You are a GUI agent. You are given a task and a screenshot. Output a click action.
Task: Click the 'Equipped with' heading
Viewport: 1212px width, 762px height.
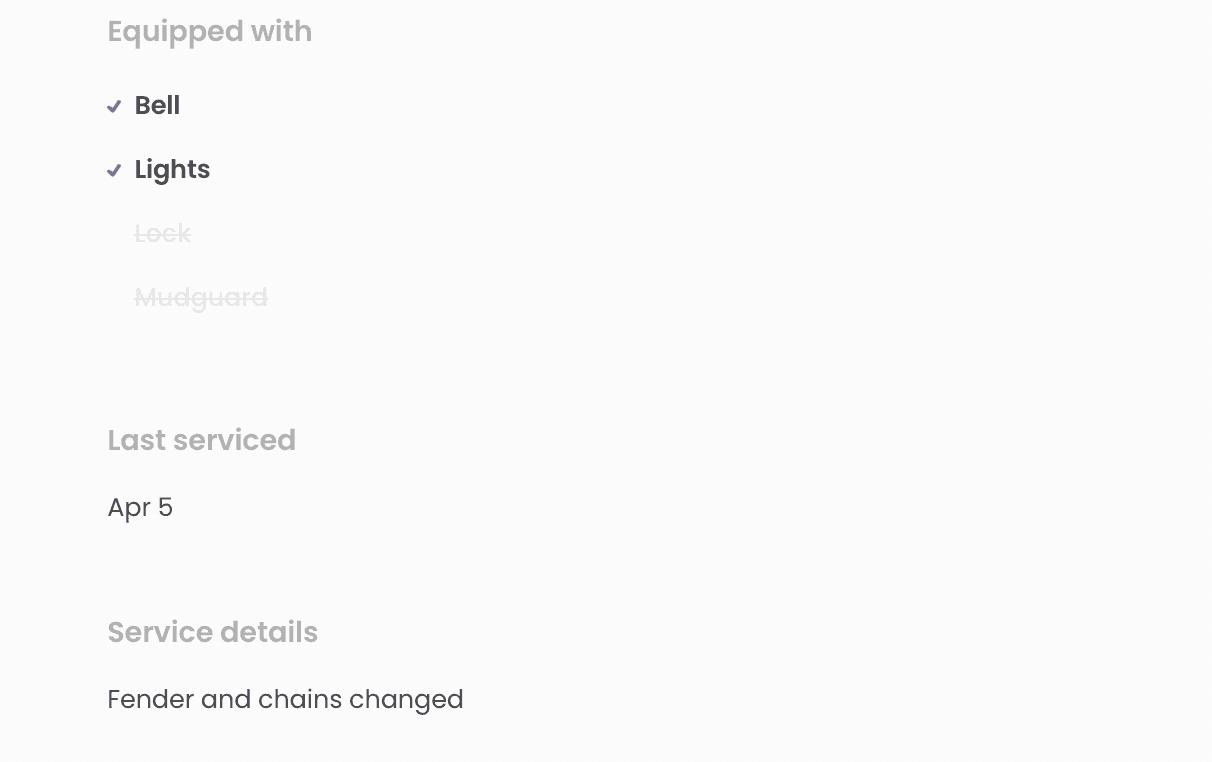click(209, 31)
